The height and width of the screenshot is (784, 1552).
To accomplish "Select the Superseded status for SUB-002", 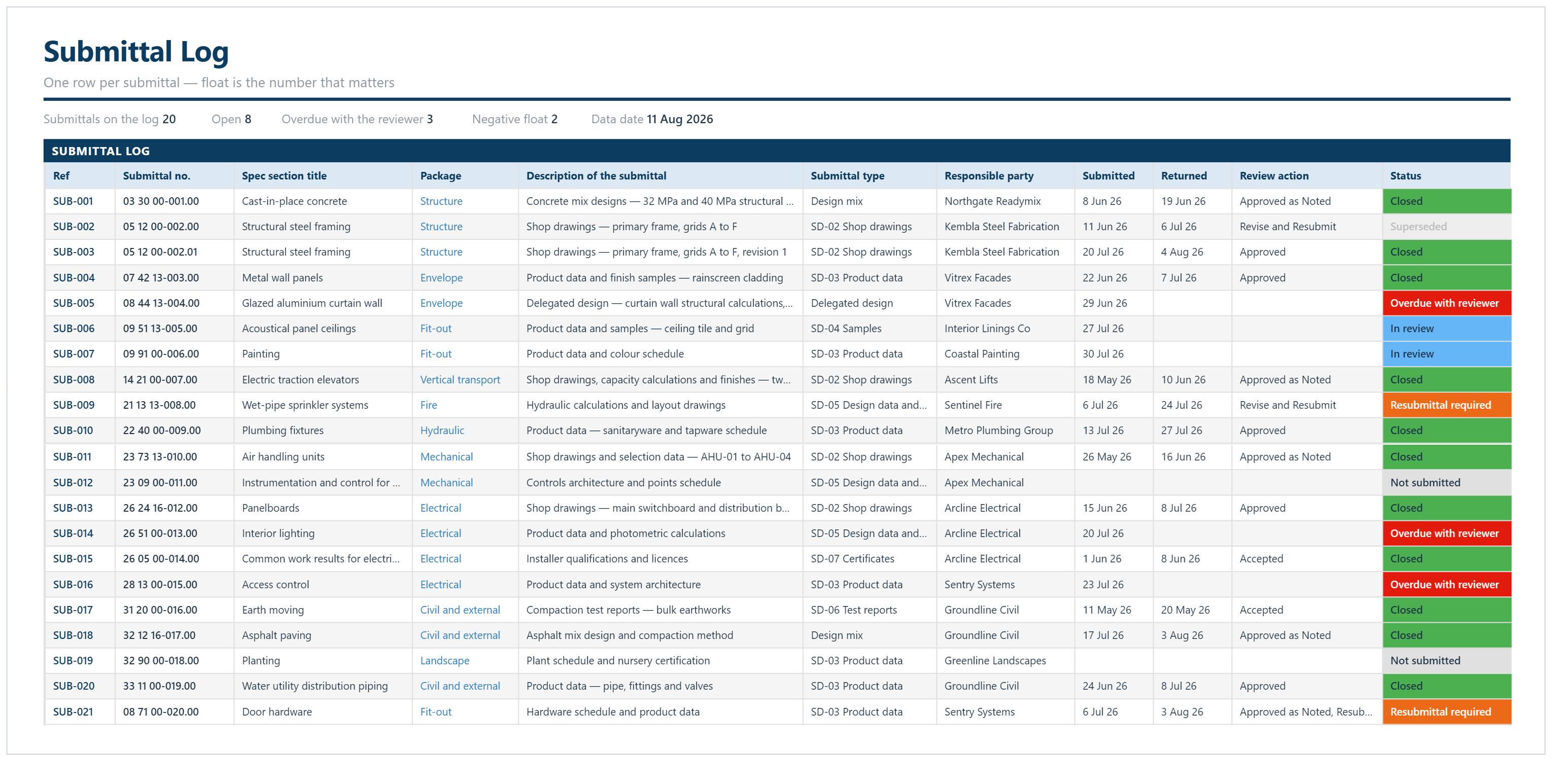I will tap(1447, 227).
